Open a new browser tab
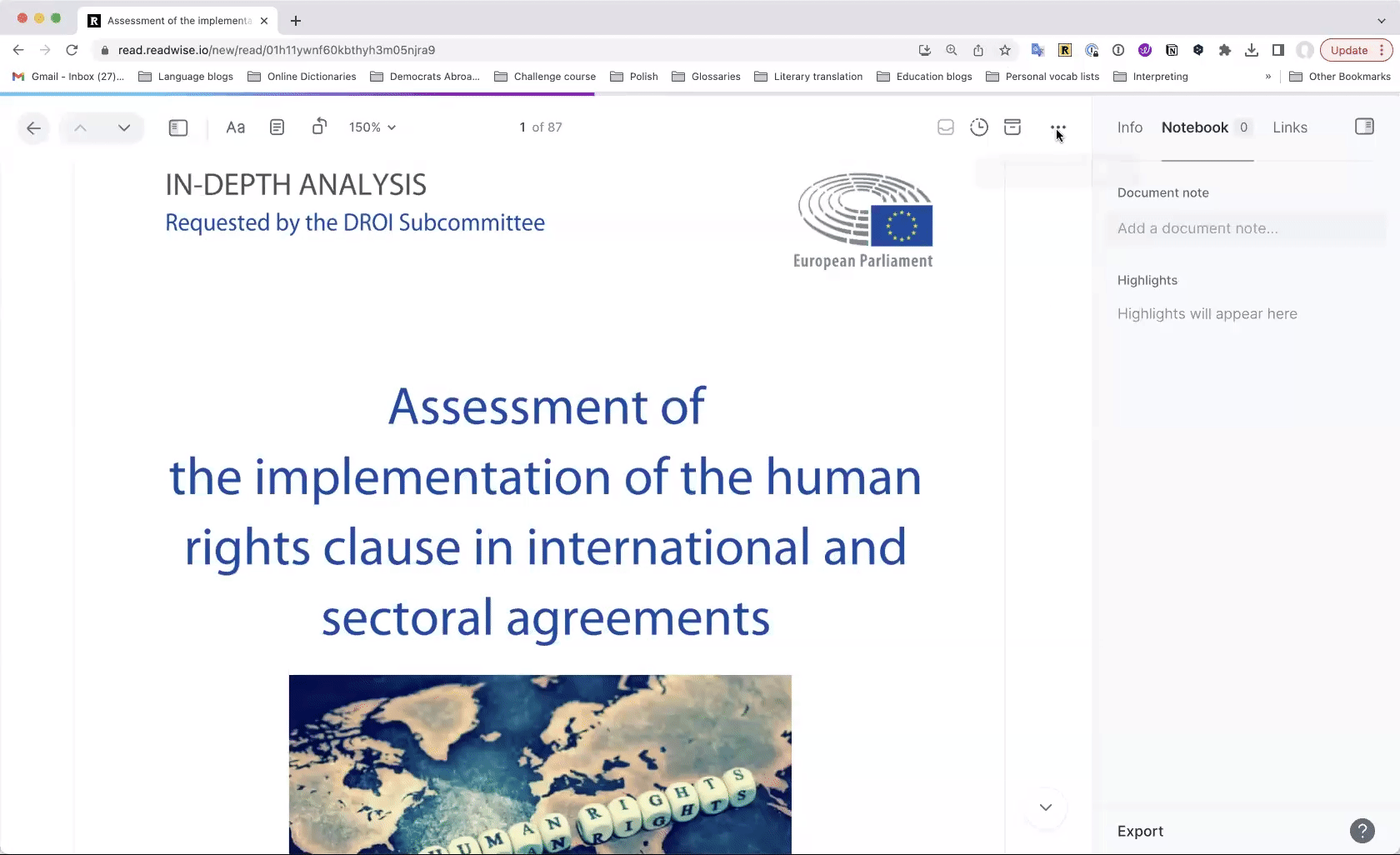This screenshot has width=1400, height=855. coord(296,21)
